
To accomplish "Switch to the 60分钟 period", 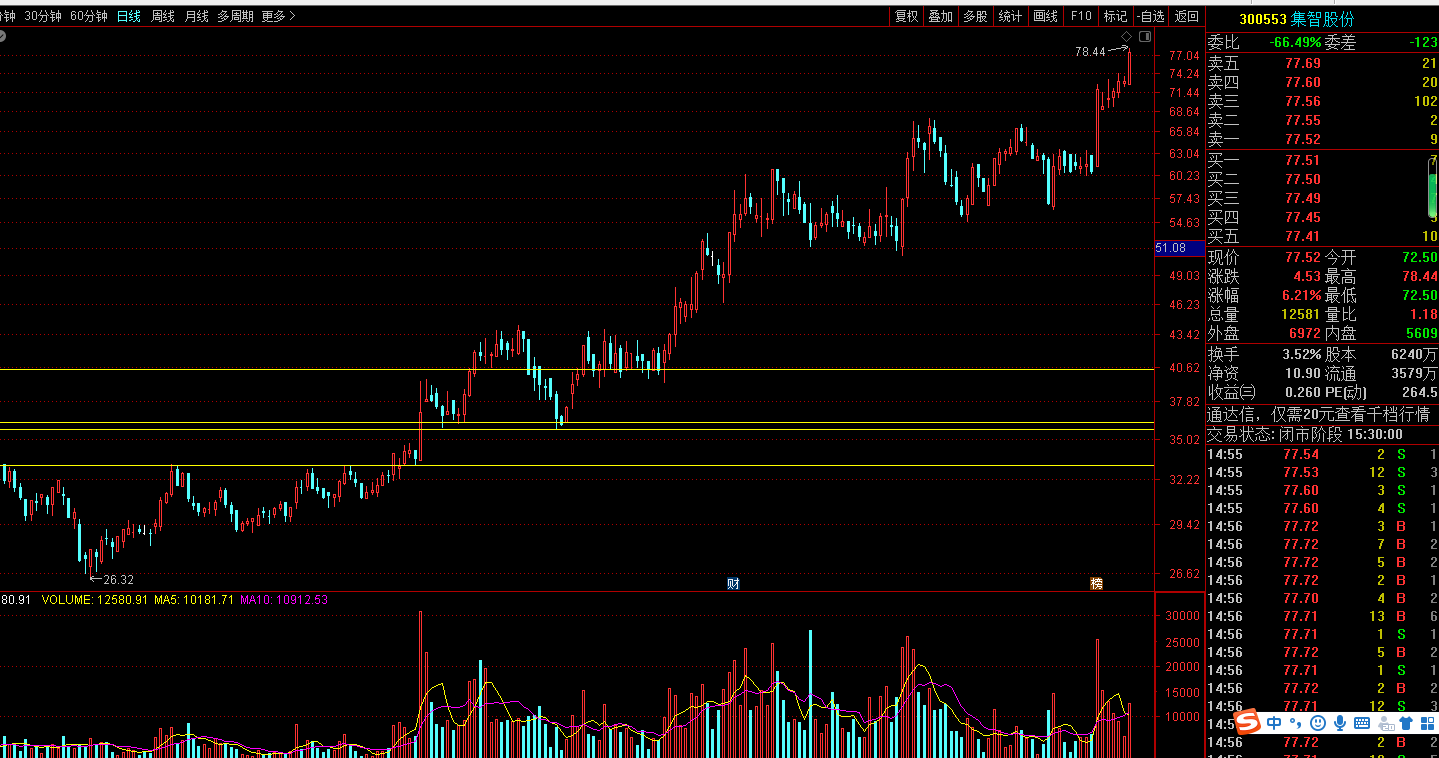I will (x=88, y=16).
